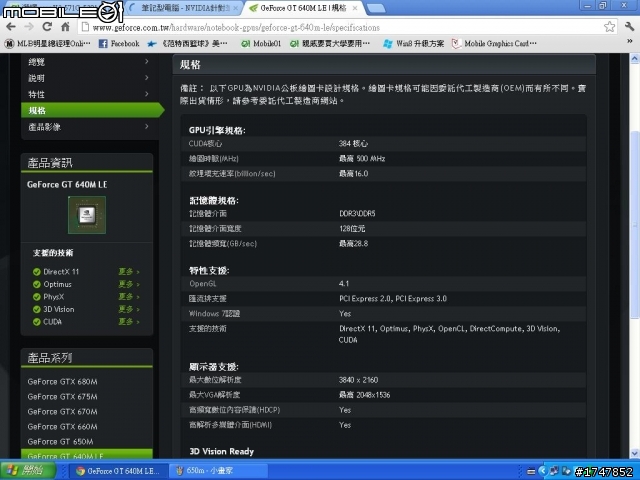Select 說明 in the side menu
This screenshot has height=480, width=640.
click(x=88, y=78)
